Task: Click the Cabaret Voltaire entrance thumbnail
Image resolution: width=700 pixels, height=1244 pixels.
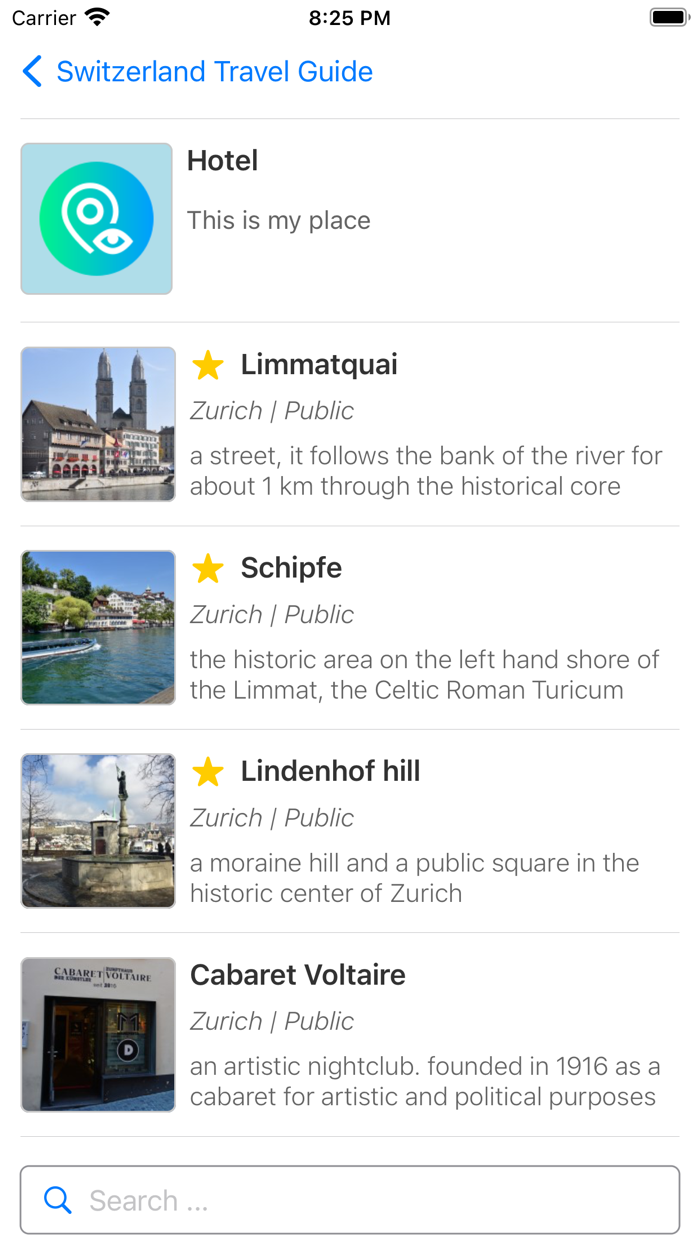Action: 97,1034
